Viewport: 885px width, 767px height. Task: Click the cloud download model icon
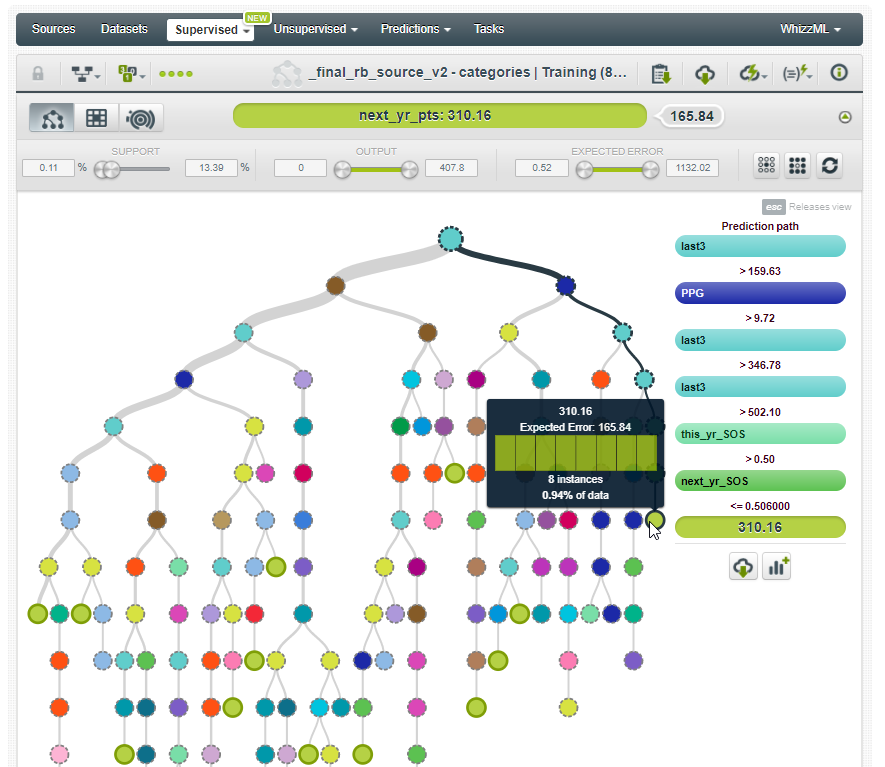point(704,73)
